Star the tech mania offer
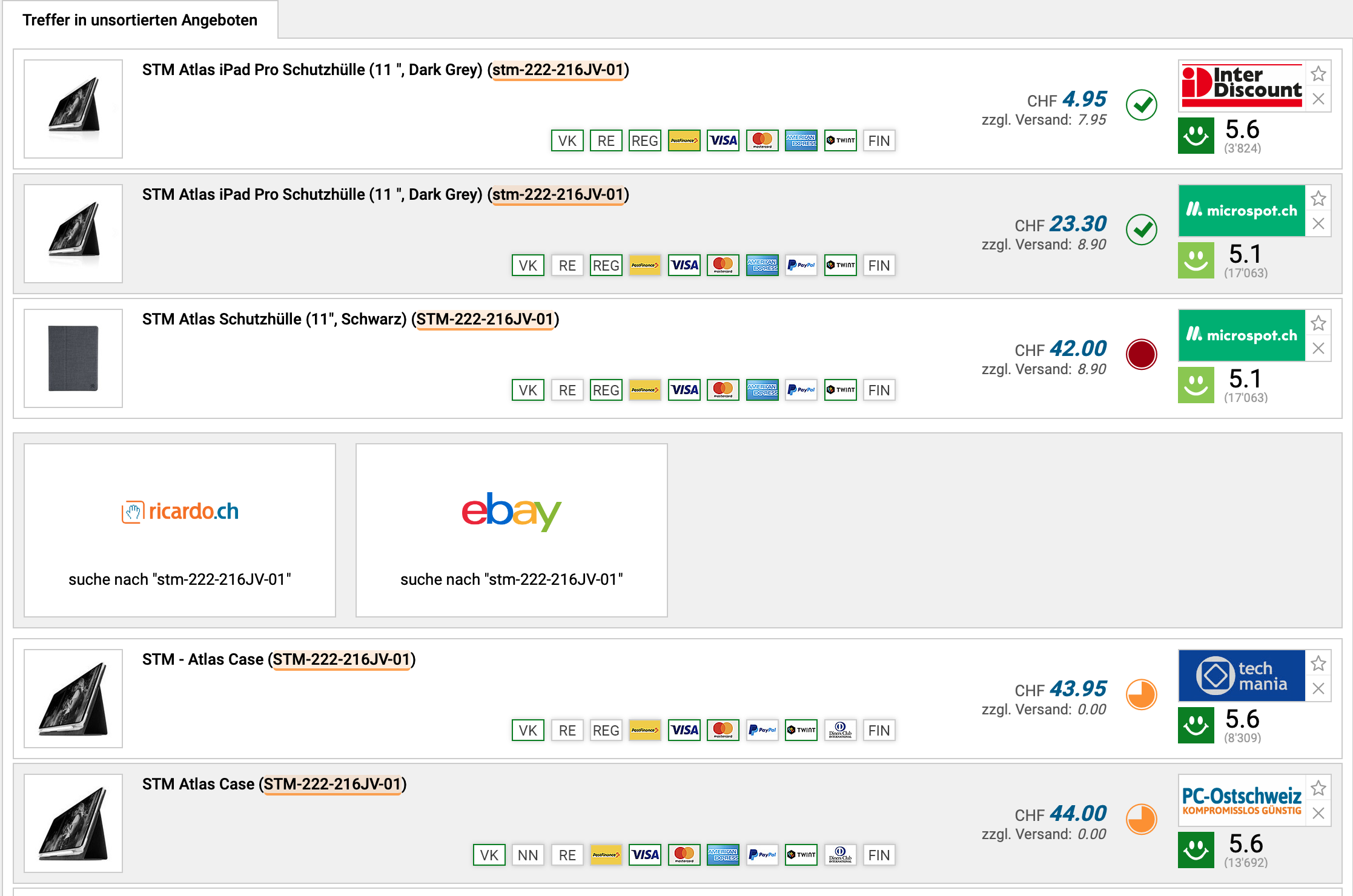This screenshot has height=896, width=1353. [x=1318, y=664]
